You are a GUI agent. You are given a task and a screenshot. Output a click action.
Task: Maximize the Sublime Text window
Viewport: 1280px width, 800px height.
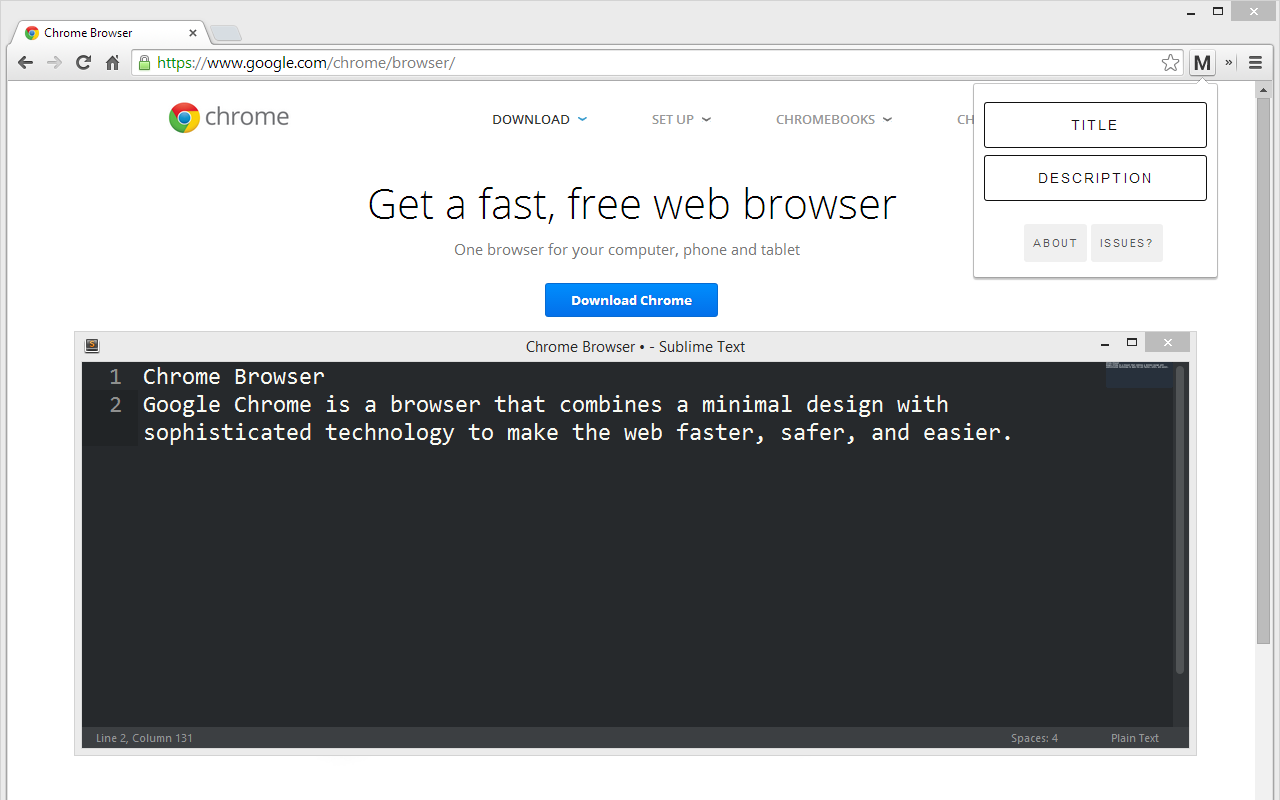[x=1132, y=342]
